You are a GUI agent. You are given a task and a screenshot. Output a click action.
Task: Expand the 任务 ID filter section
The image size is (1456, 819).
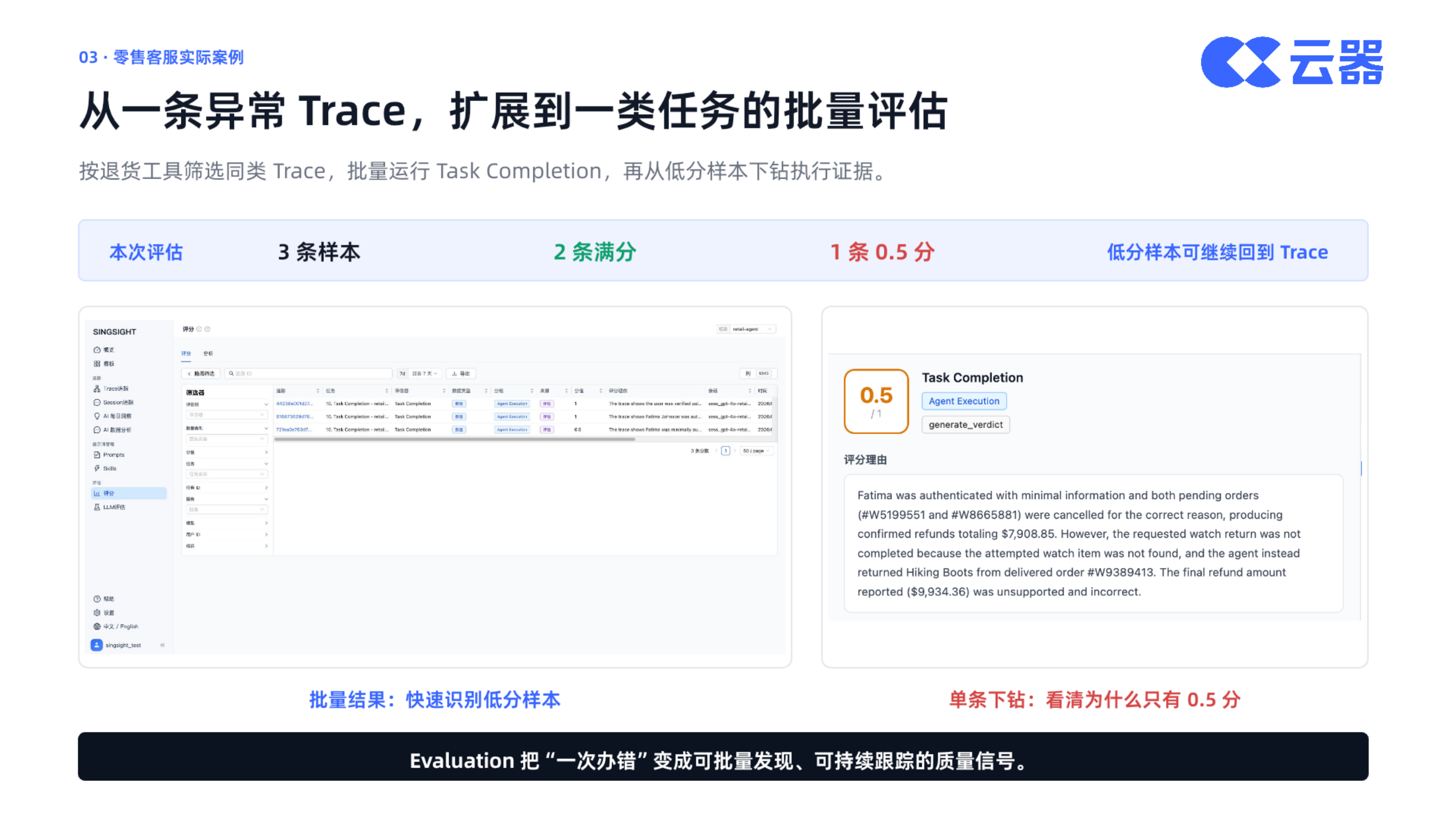click(227, 487)
